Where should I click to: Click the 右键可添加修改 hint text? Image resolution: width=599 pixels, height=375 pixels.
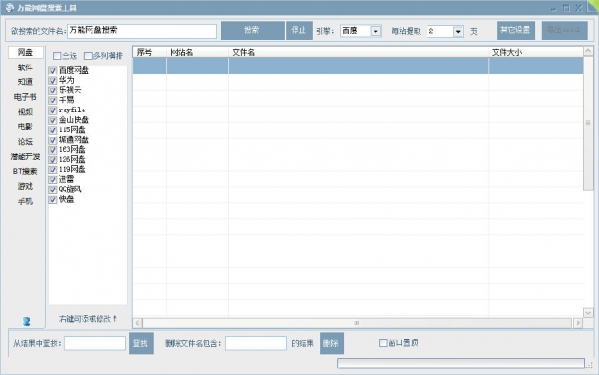point(88,319)
